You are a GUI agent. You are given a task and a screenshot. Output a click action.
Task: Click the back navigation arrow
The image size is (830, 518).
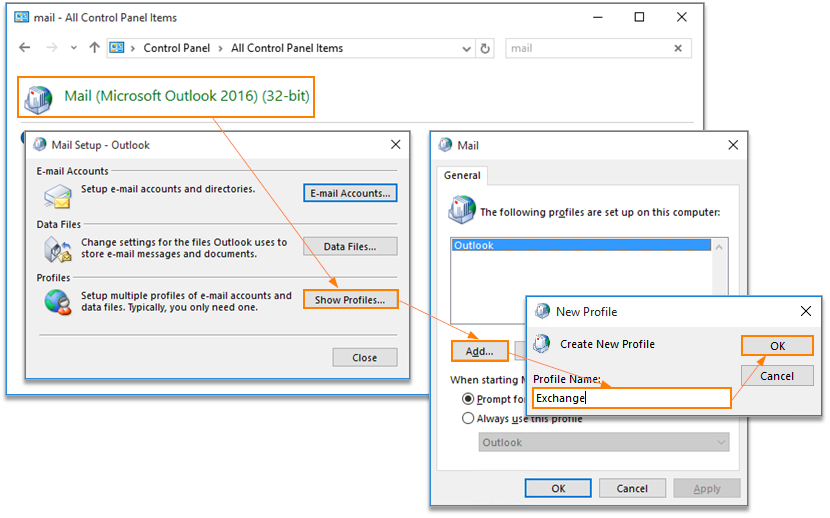[x=25, y=48]
